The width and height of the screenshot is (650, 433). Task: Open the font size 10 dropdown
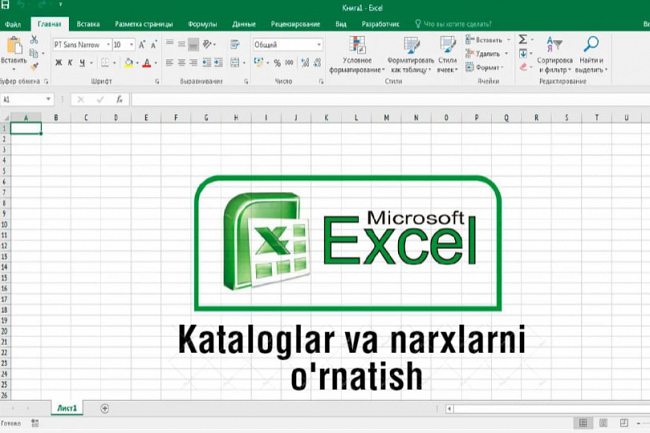click(131, 44)
